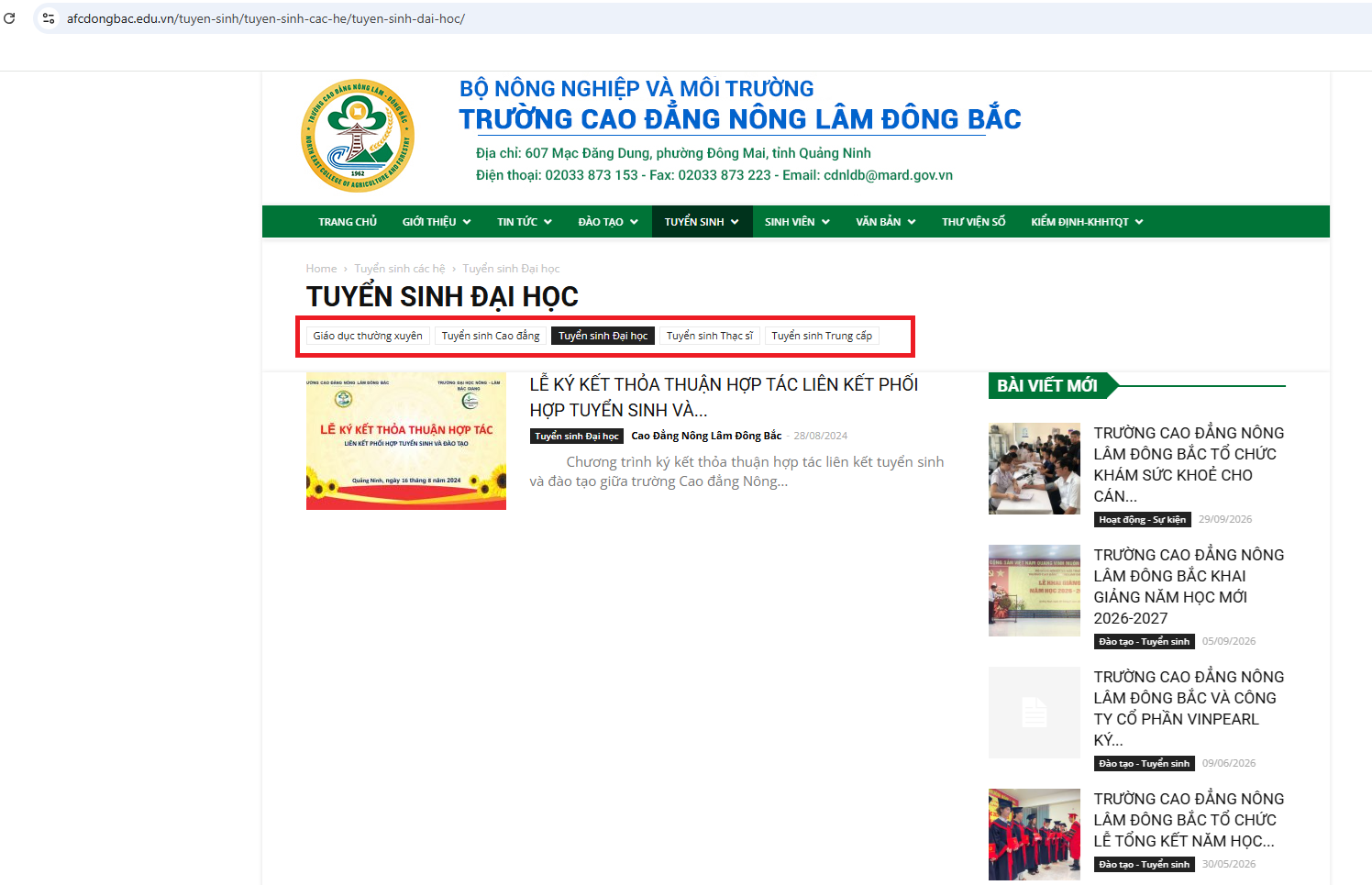
Task: Open the LỄ KÝ KẾT article thumbnail
Action: point(406,441)
